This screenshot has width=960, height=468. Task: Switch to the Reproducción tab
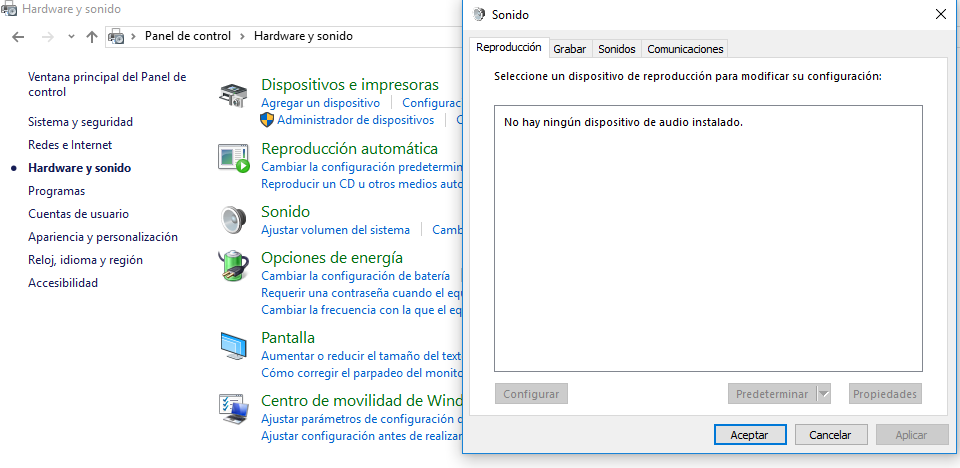click(x=508, y=47)
